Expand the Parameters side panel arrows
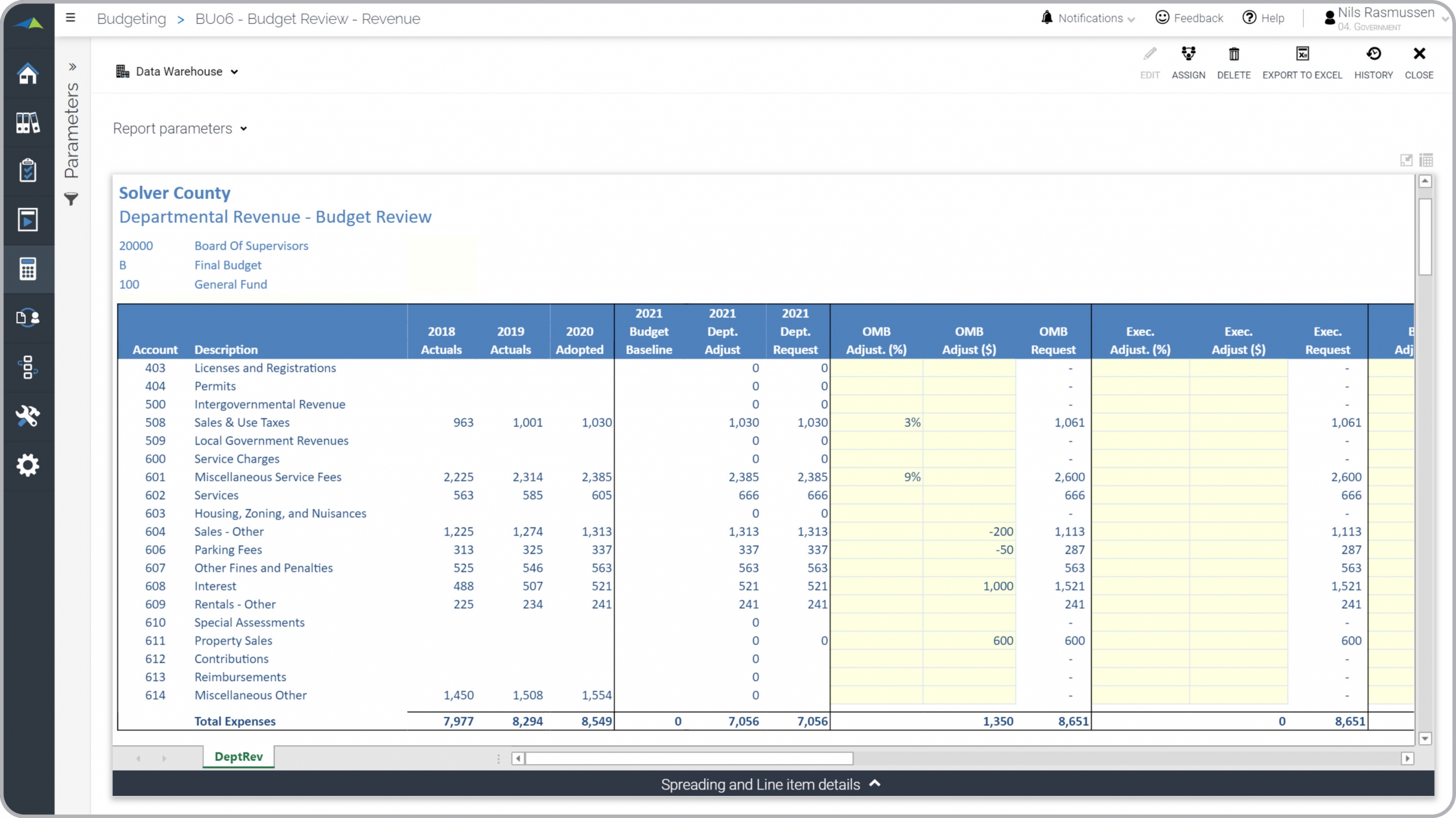 [x=72, y=67]
